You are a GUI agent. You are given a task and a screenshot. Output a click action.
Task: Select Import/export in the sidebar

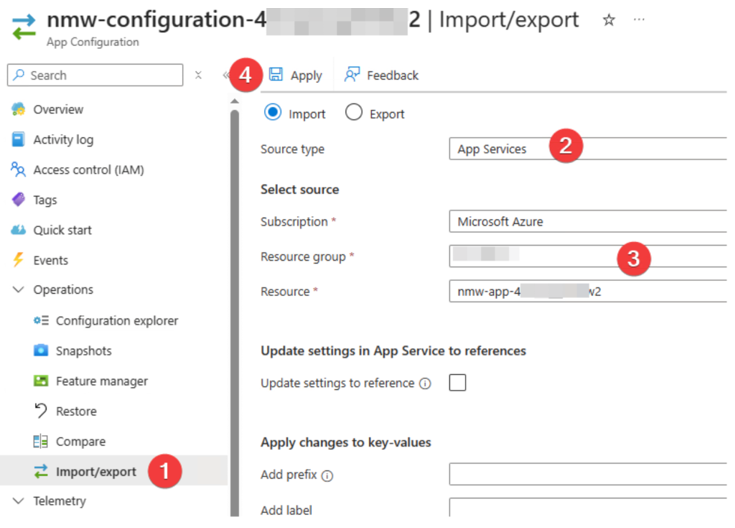114,471
